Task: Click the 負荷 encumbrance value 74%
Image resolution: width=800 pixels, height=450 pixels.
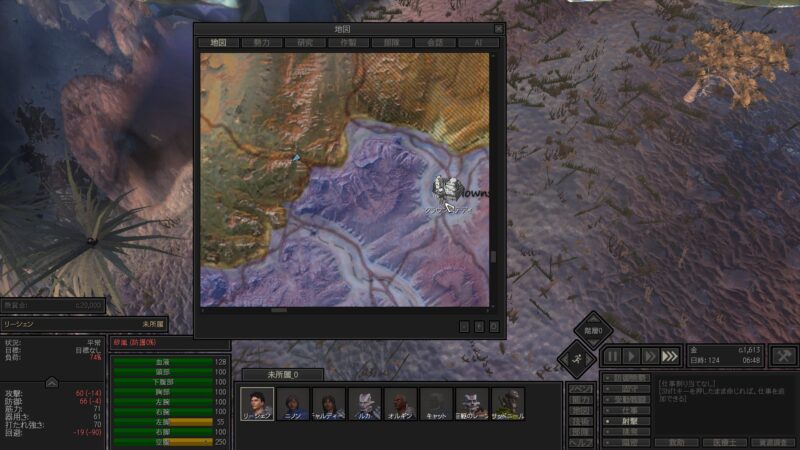Action: point(95,358)
